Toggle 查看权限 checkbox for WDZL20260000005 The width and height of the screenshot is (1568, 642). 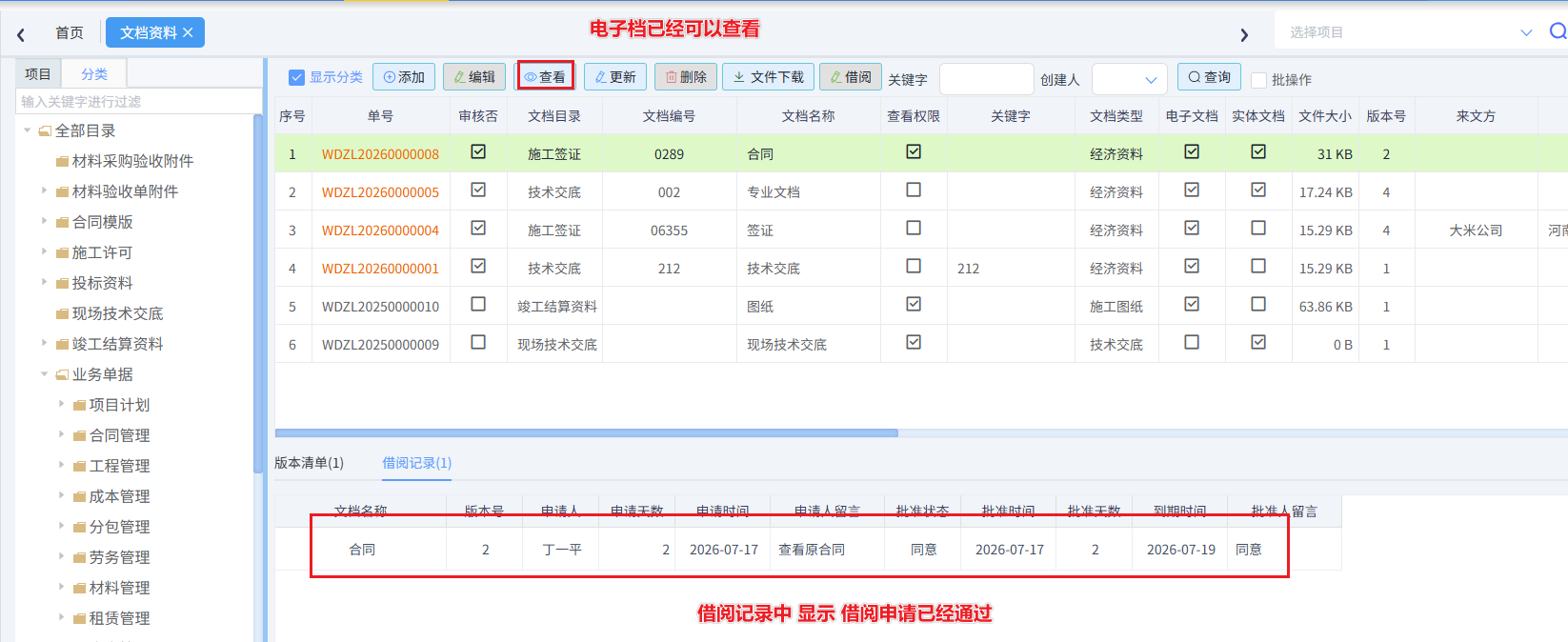[914, 190]
